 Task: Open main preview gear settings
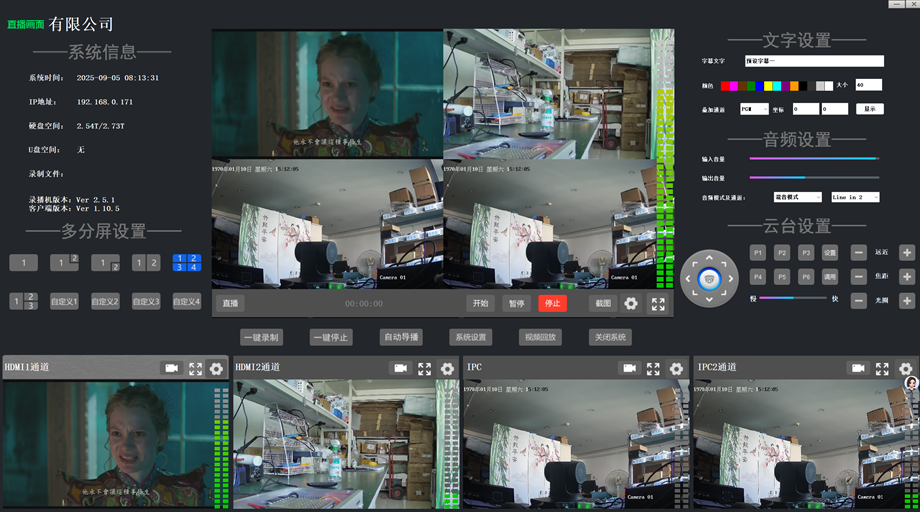pos(631,303)
